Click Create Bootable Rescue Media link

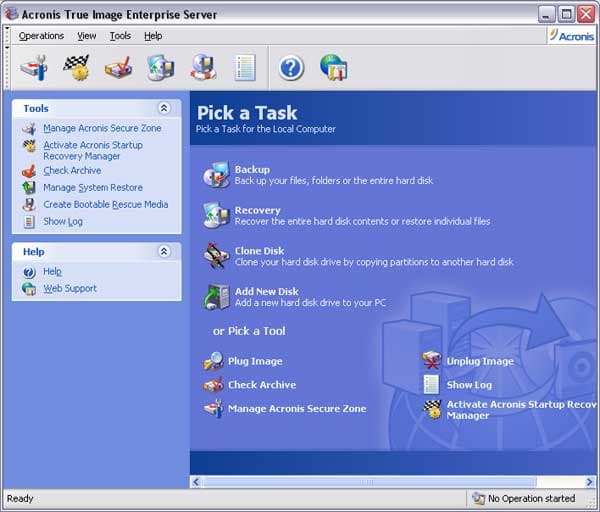[x=106, y=204]
